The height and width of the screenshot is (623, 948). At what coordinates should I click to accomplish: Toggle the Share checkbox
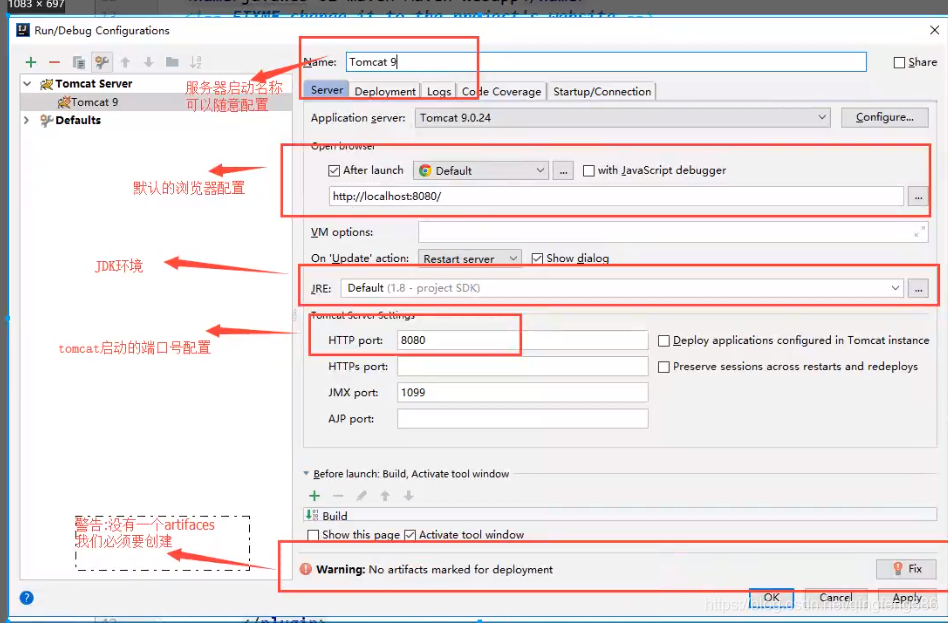tap(899, 62)
